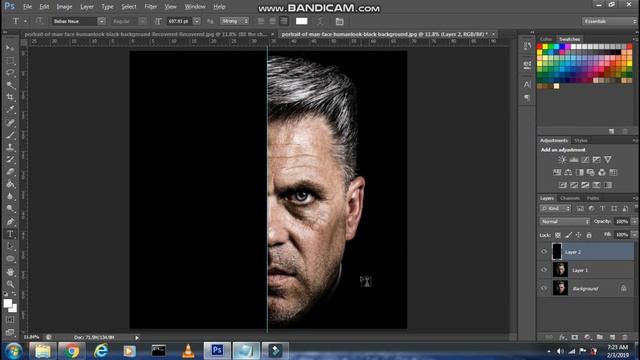Add a Hue/Saturation adjustment

[557, 172]
